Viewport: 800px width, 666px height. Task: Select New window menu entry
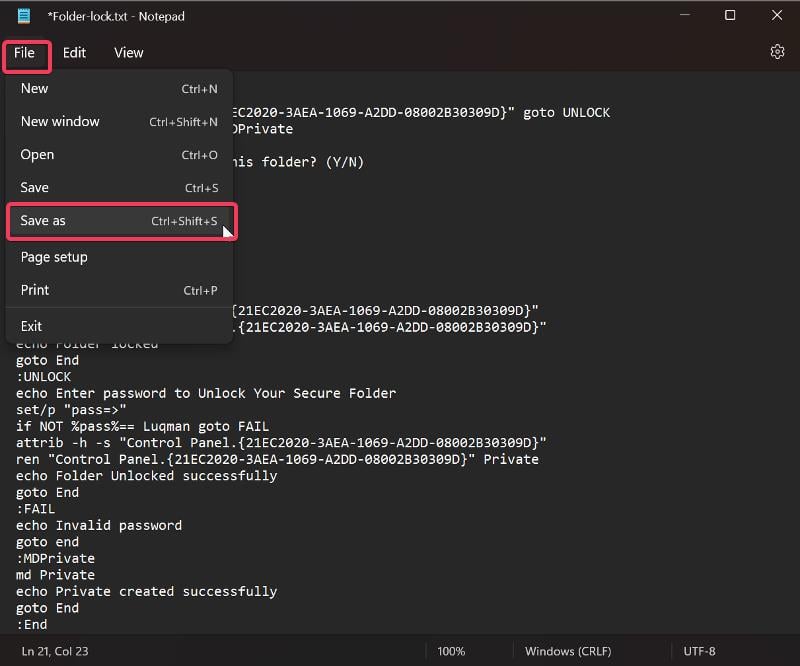tap(60, 122)
